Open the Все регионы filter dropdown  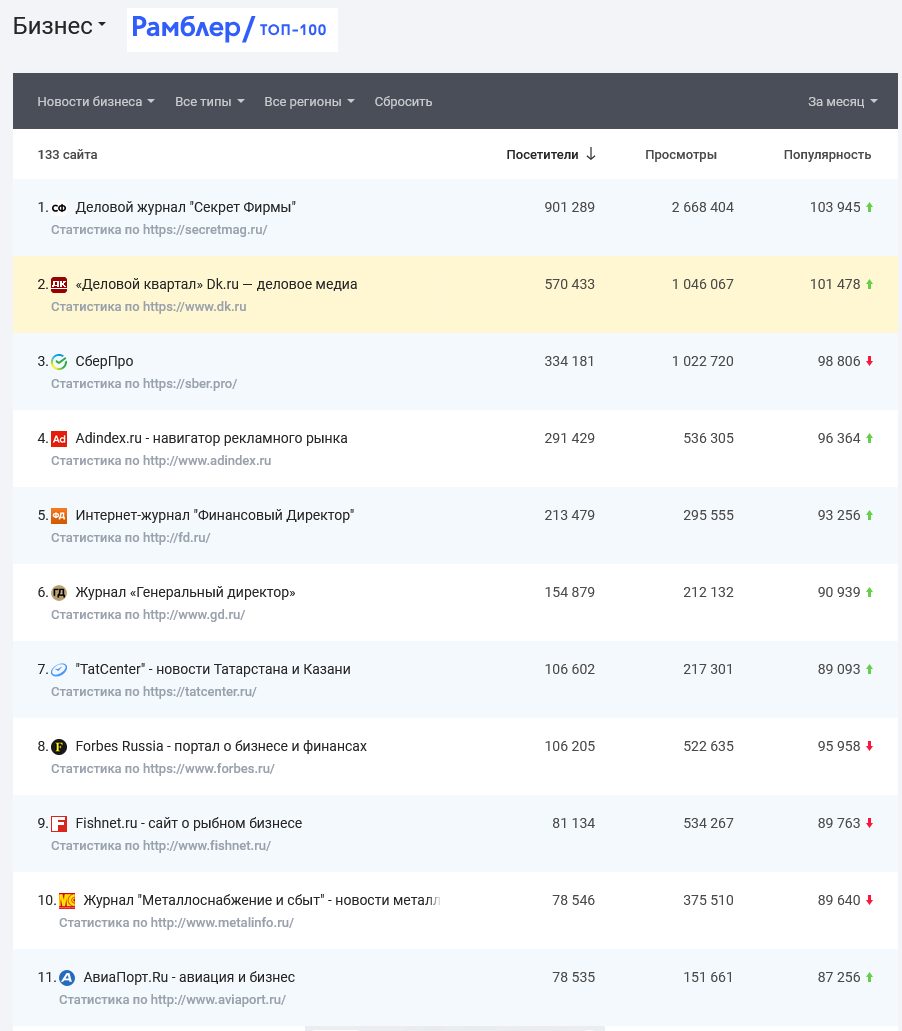pos(309,102)
